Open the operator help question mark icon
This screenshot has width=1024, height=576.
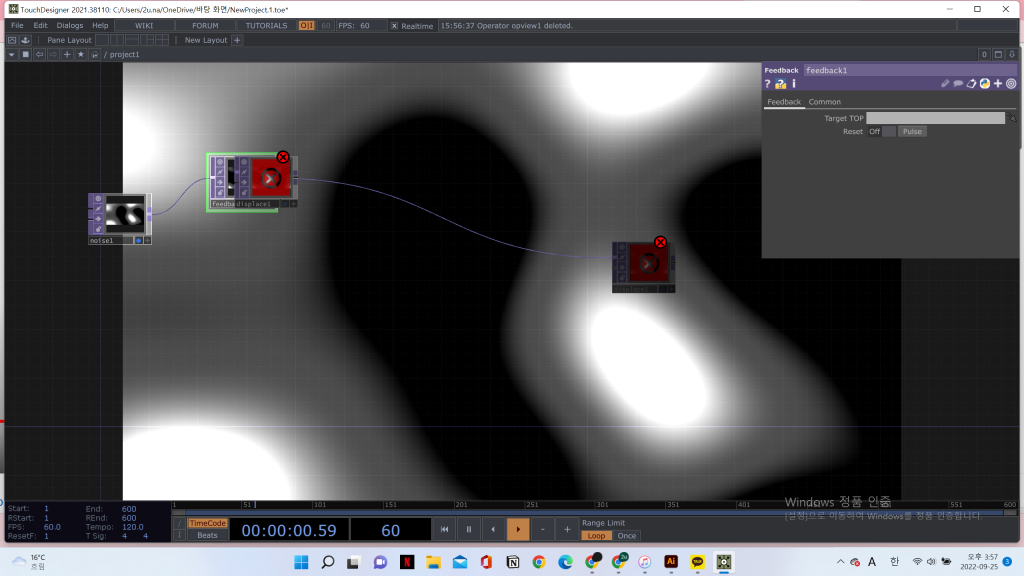(x=768, y=84)
